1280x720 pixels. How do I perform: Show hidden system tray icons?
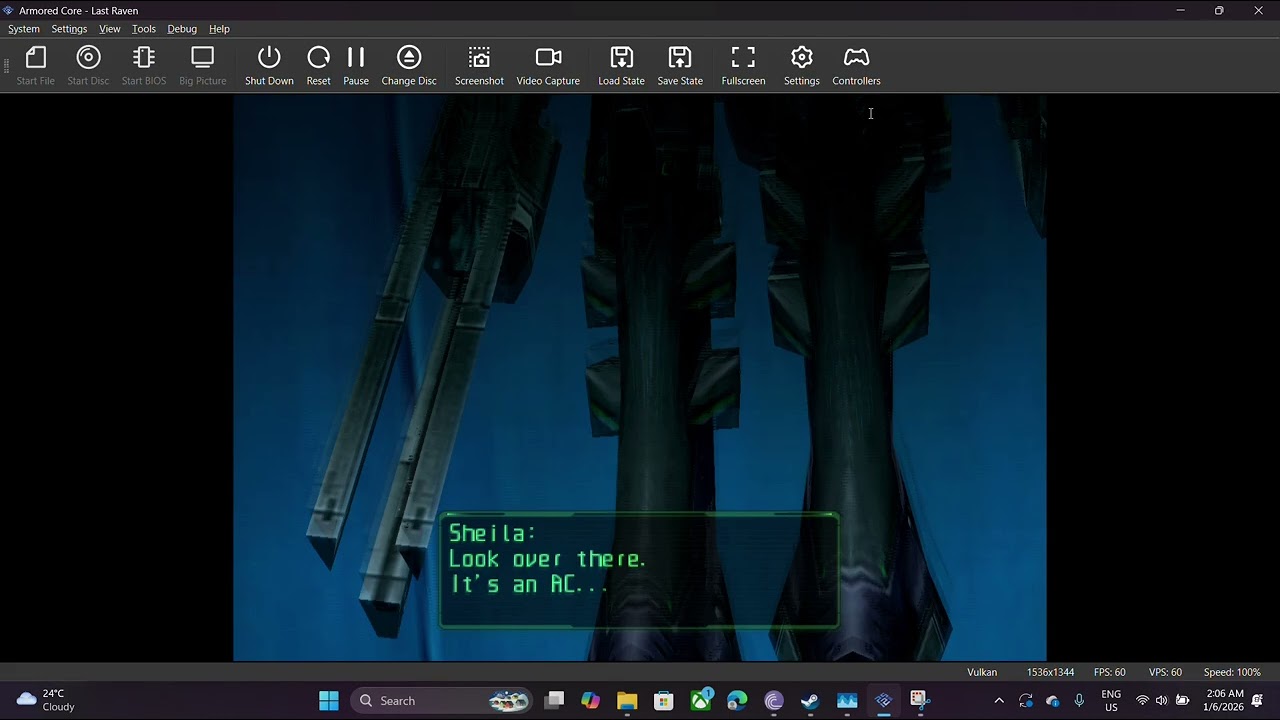click(x=998, y=701)
